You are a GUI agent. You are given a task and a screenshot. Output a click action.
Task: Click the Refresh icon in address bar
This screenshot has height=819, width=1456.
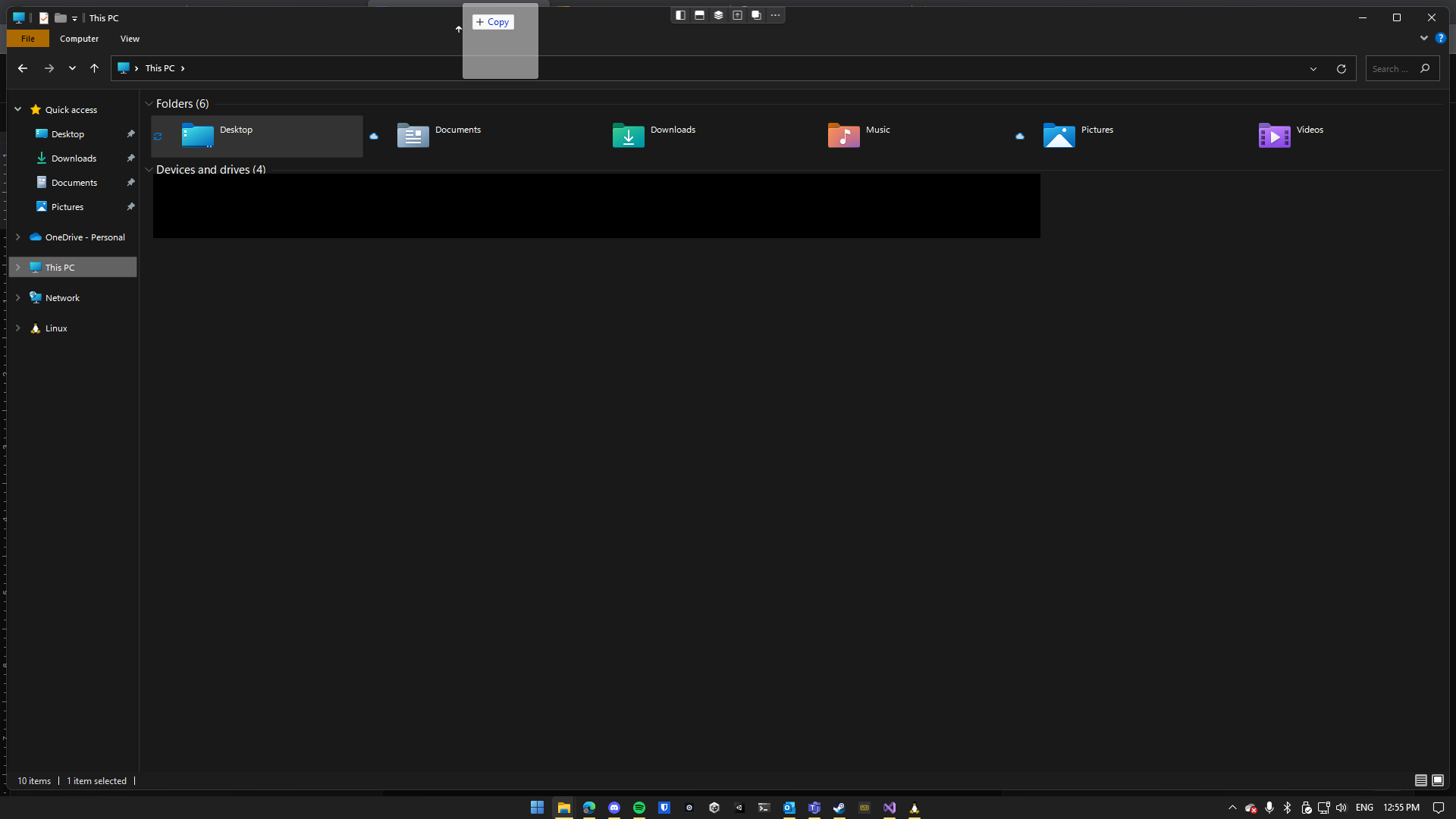pos(1341,69)
